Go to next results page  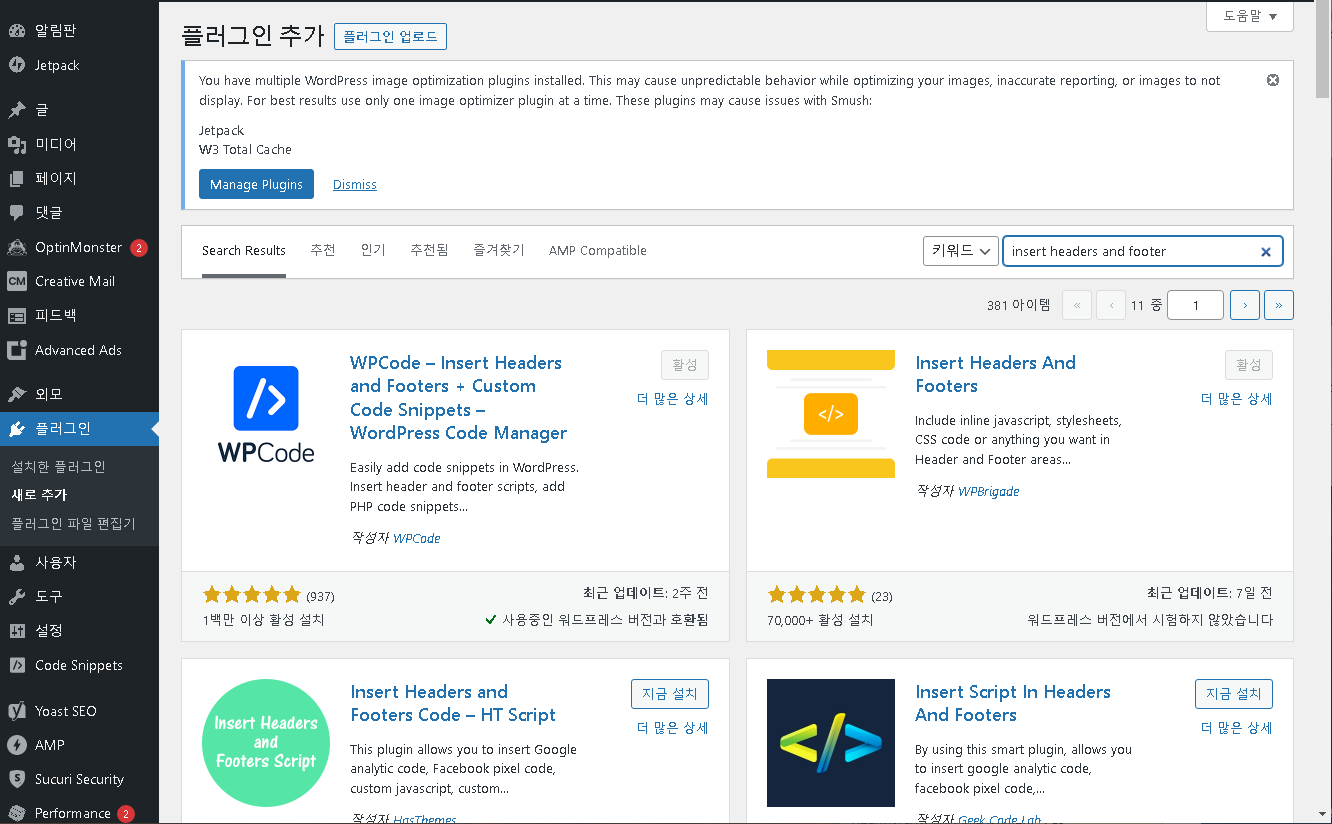coord(1245,305)
